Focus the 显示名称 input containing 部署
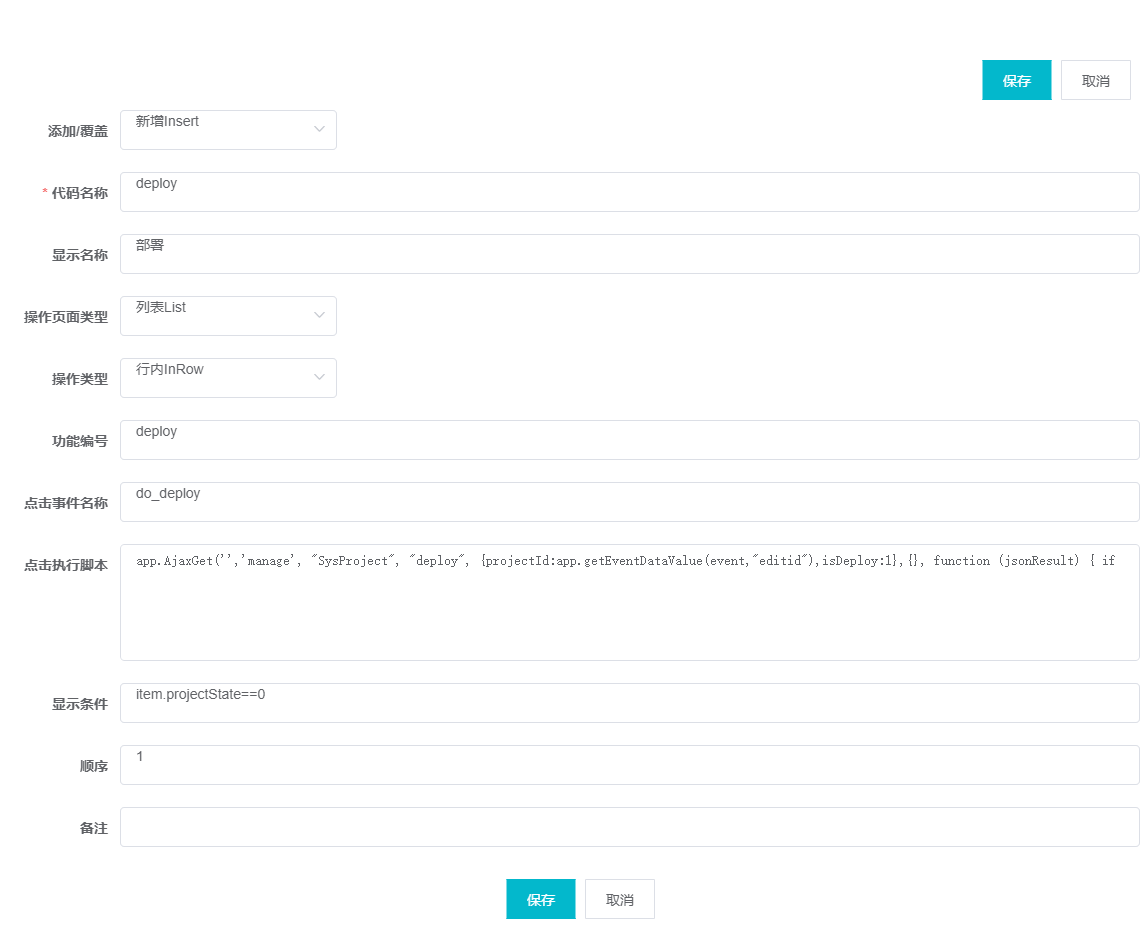Image resolution: width=1140 pixels, height=929 pixels. pyautogui.click(x=630, y=254)
